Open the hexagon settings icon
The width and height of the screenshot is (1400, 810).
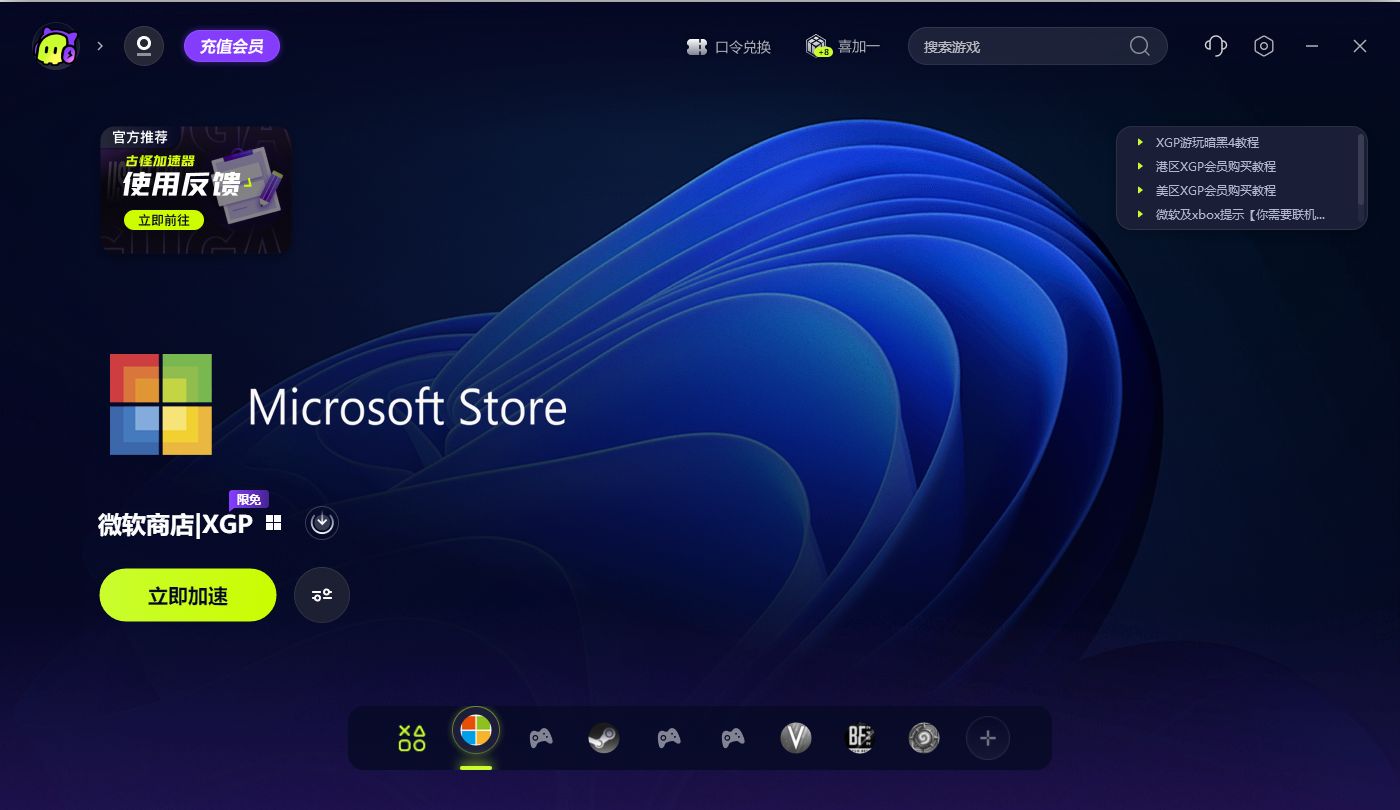coord(1264,46)
